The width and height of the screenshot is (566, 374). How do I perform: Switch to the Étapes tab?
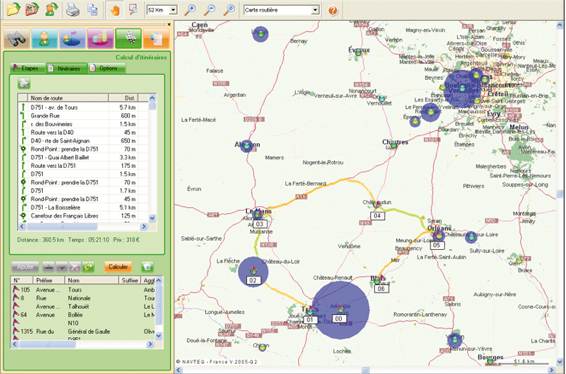point(28,68)
